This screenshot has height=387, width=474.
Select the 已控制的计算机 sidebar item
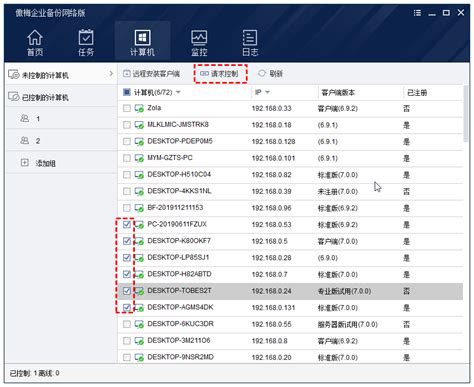tap(61, 97)
